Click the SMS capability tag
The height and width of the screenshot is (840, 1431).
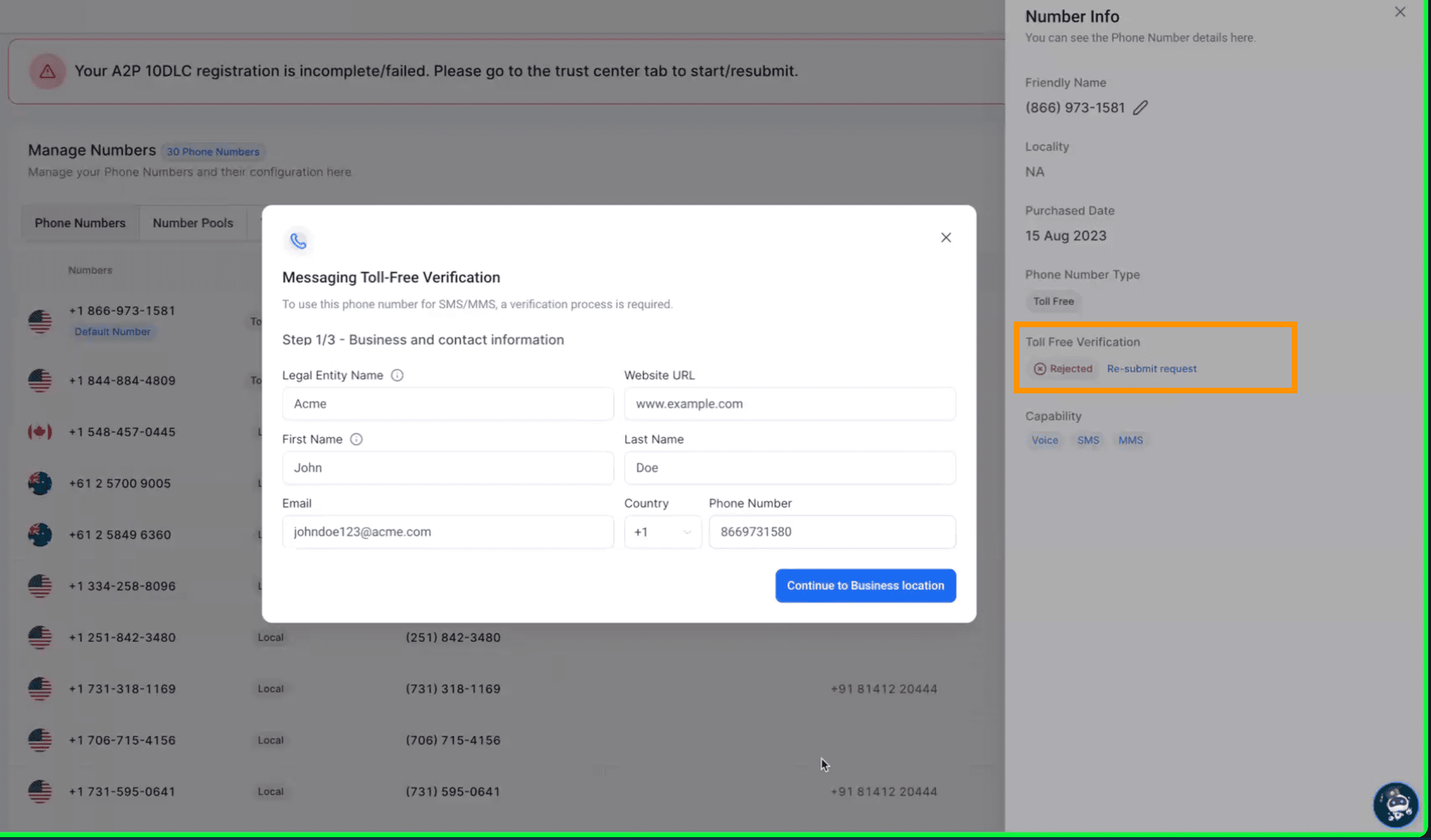(x=1088, y=441)
